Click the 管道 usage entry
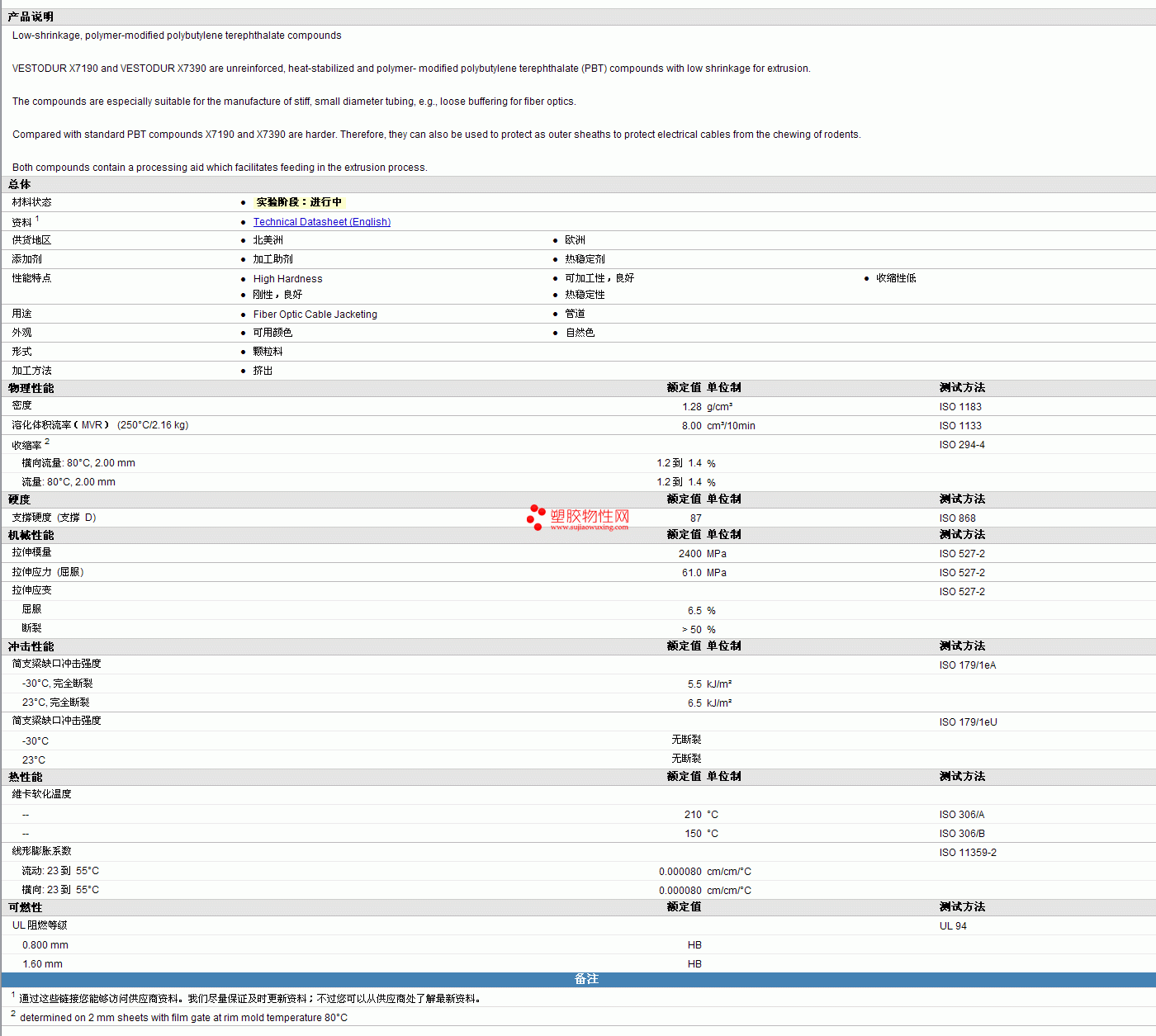This screenshot has width=1156, height=1036. pos(575,314)
